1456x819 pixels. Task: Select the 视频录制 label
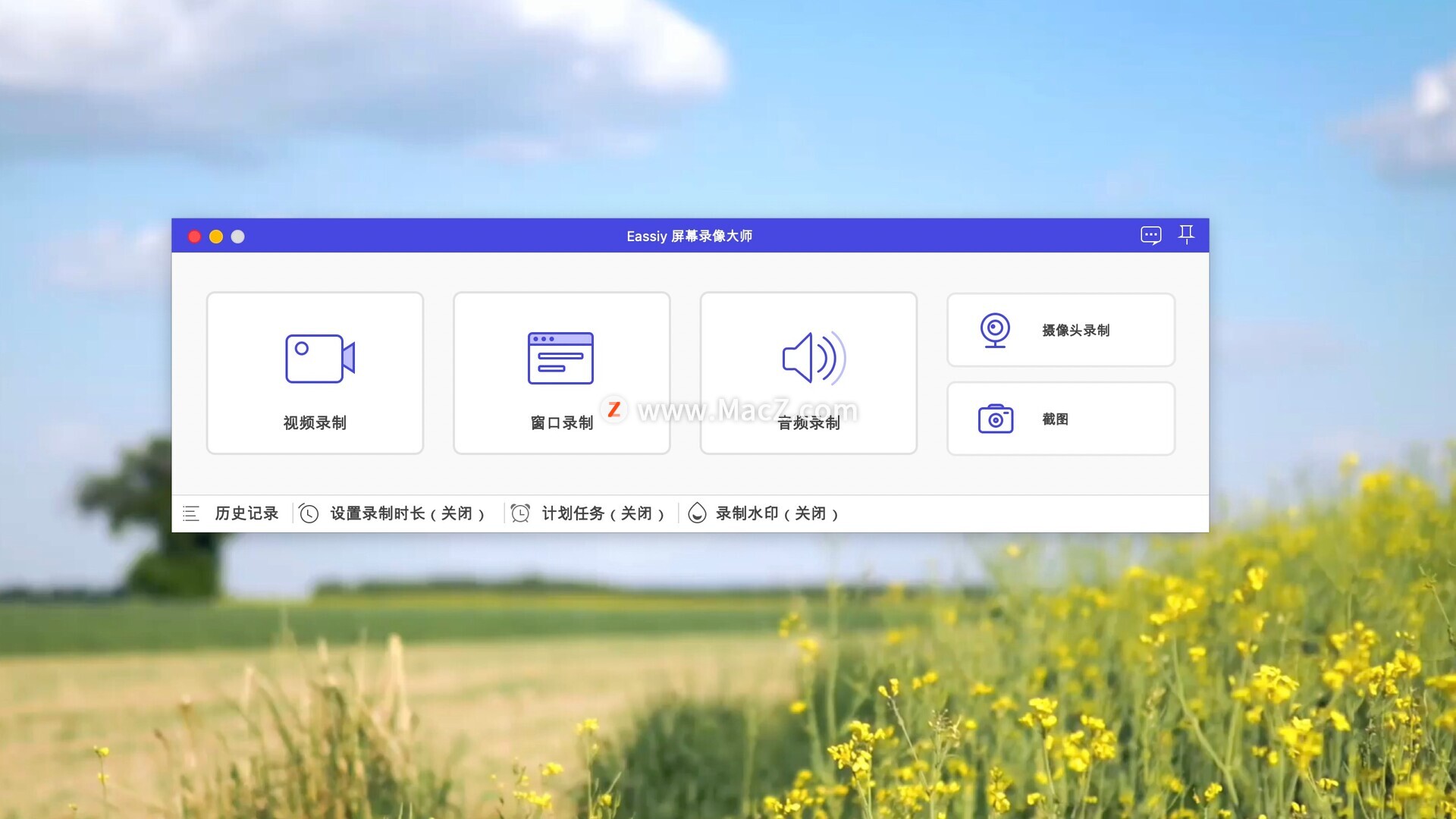tap(315, 422)
